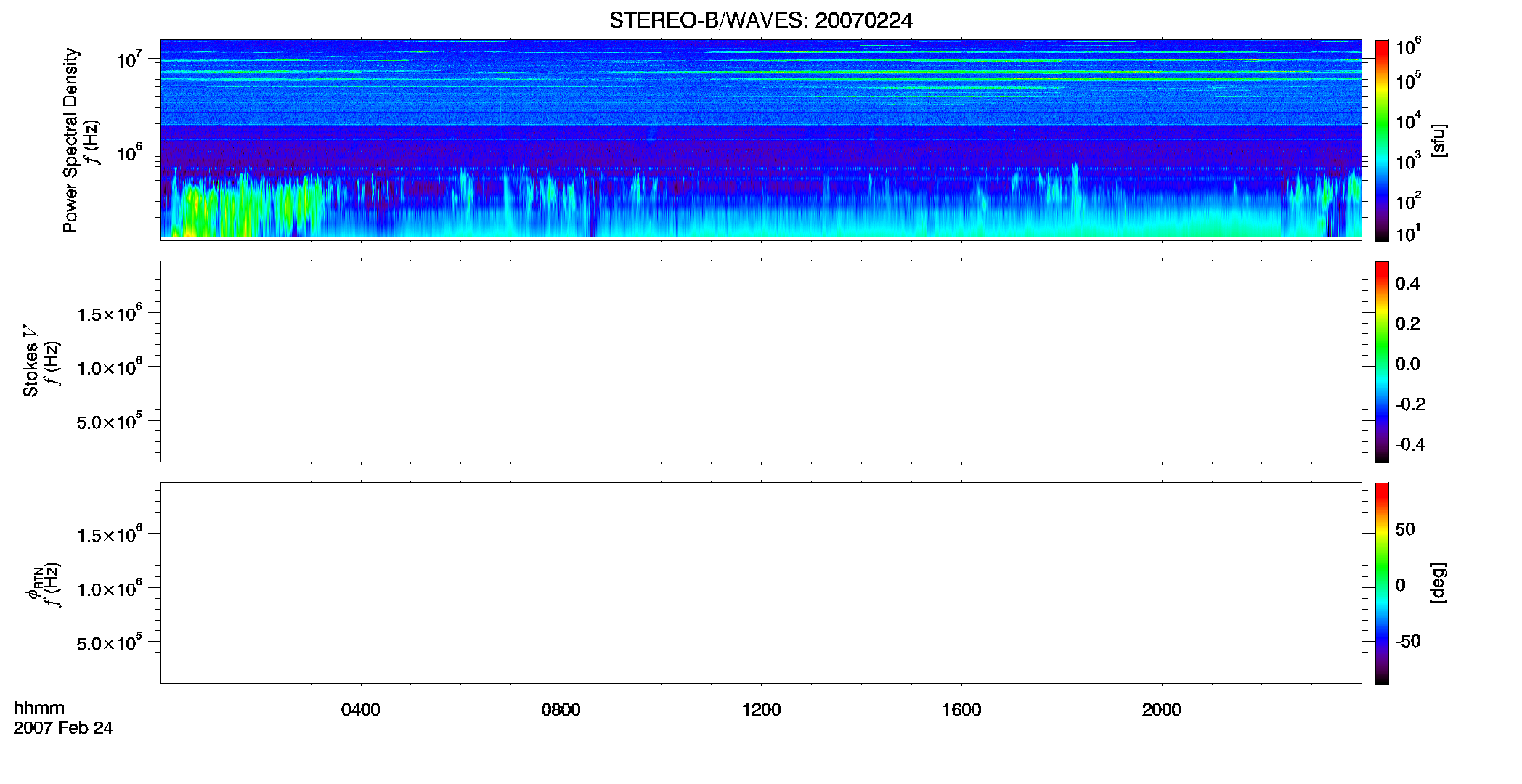Click the Stokes V color bar
Viewport: 1522px width, 784px height.
coord(1381,362)
